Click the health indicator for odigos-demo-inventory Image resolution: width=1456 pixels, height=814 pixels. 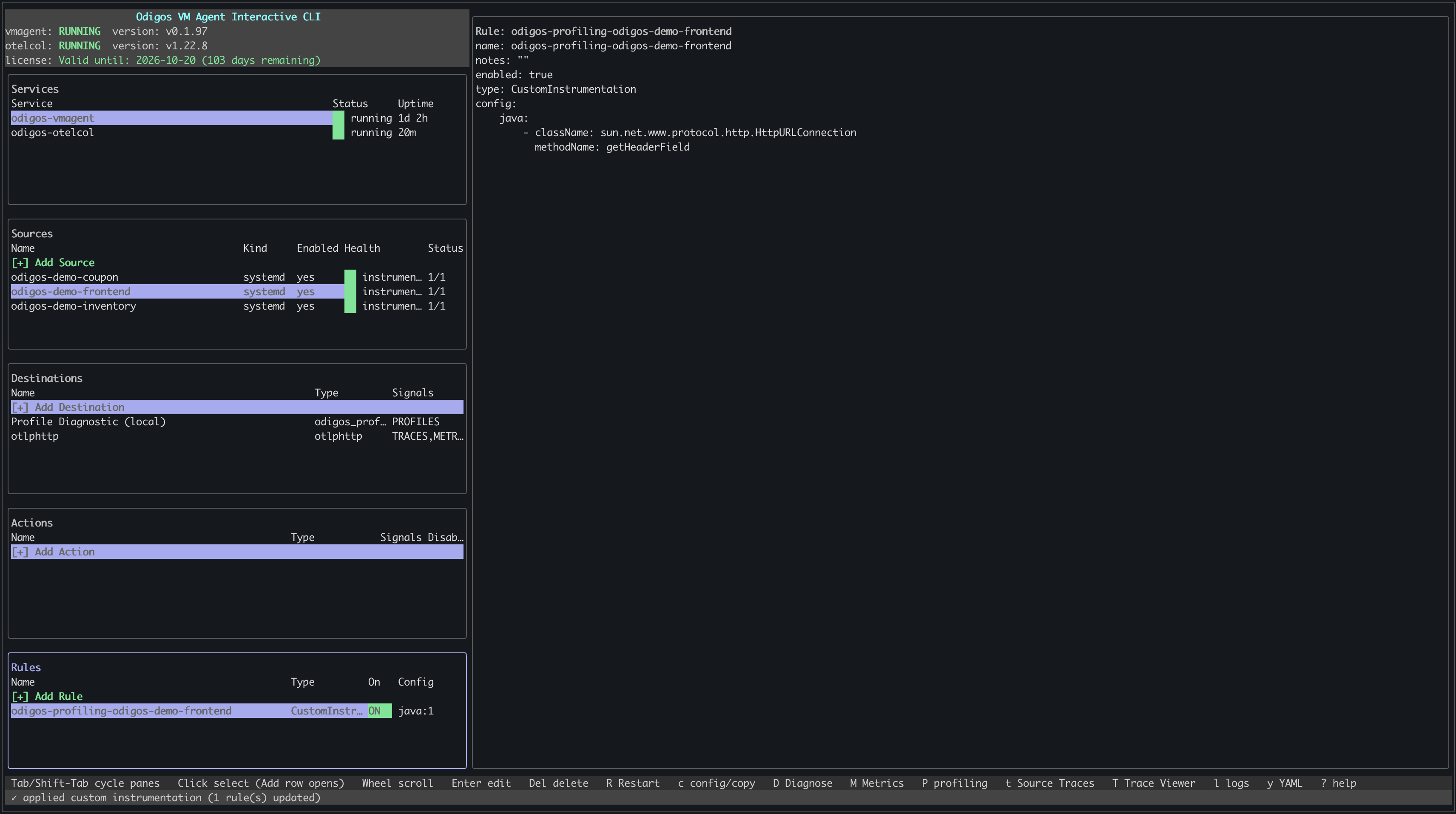click(350, 306)
